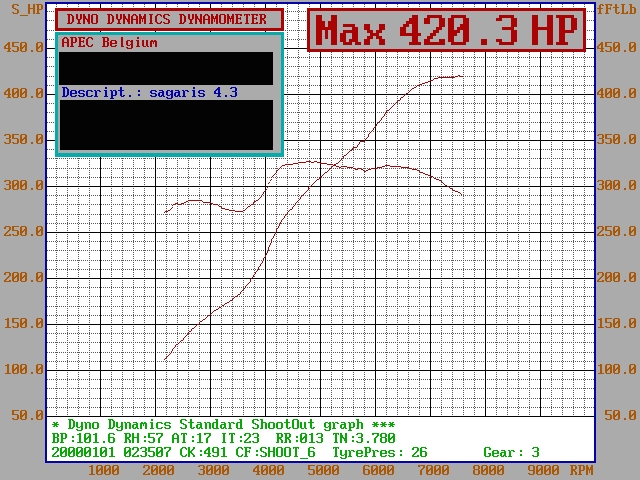Click the end of the torque curve
Viewport: 640px width, 480px height.
coord(462,195)
